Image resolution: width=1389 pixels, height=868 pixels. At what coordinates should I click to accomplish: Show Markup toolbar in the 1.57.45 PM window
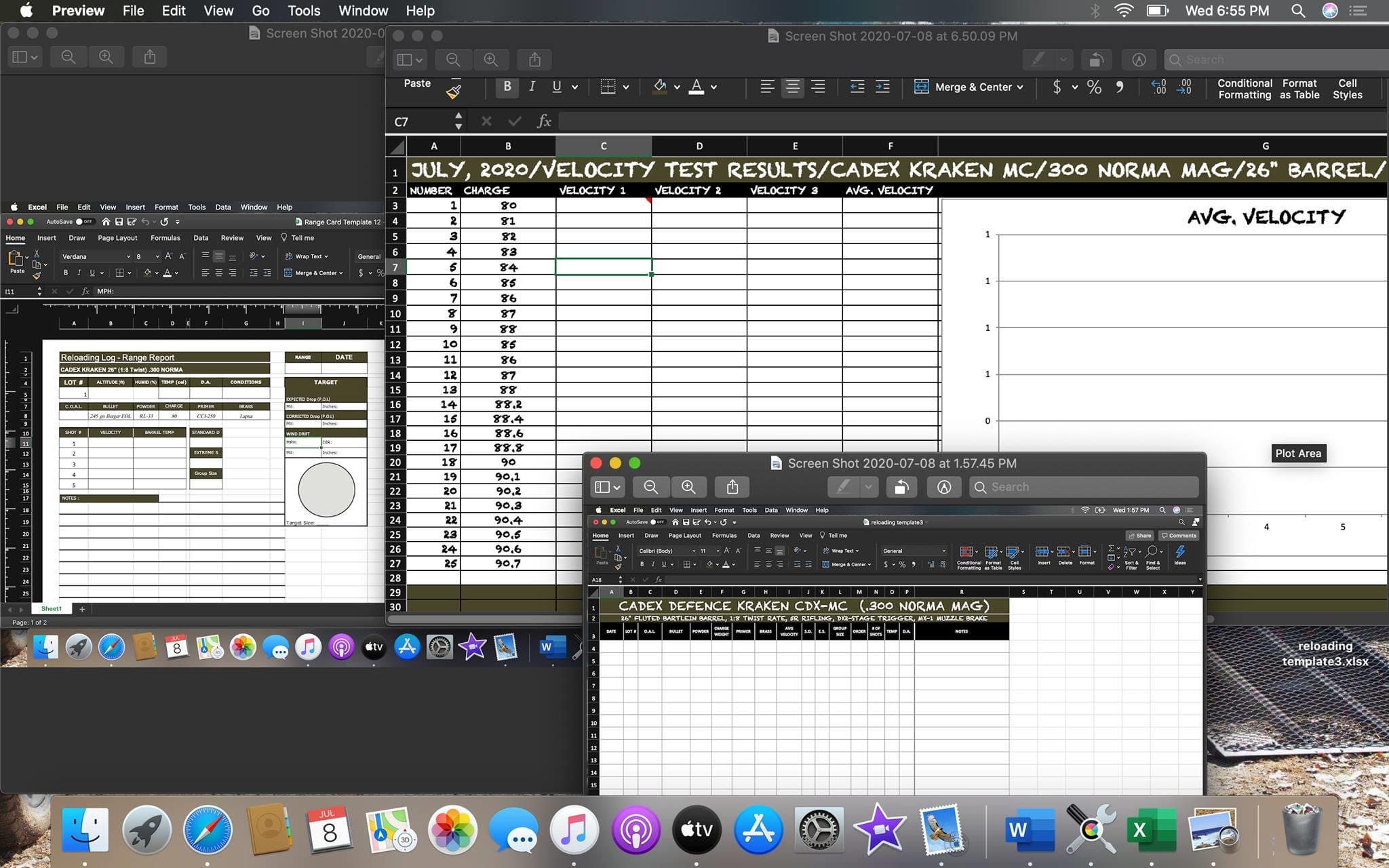(944, 487)
